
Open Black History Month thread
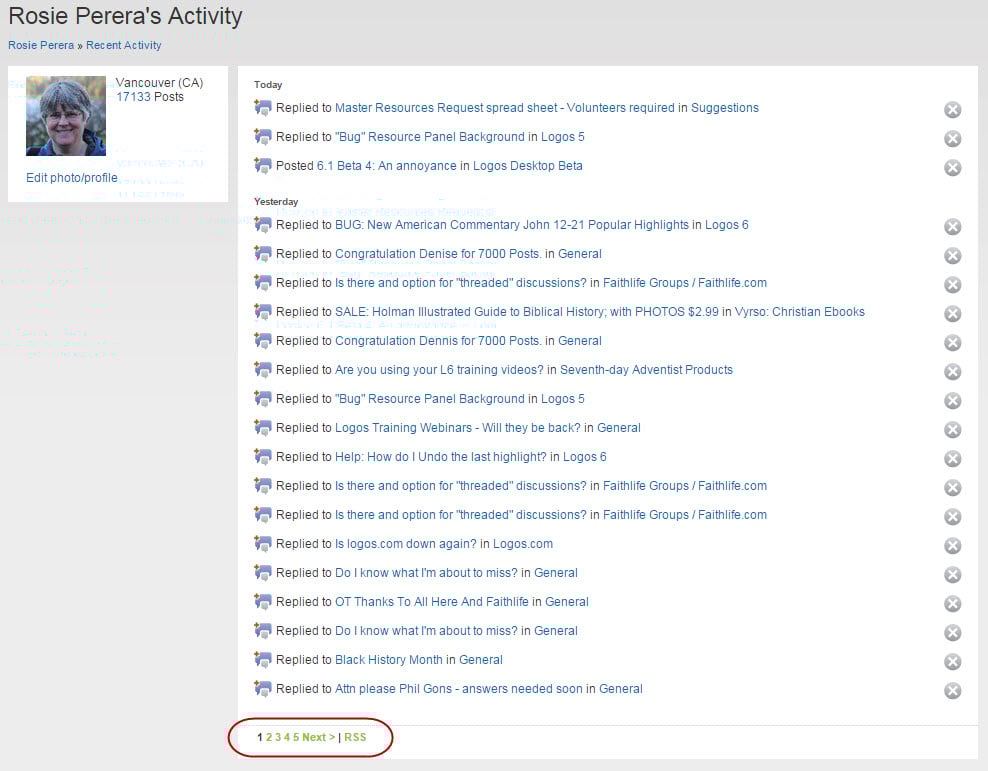[389, 660]
